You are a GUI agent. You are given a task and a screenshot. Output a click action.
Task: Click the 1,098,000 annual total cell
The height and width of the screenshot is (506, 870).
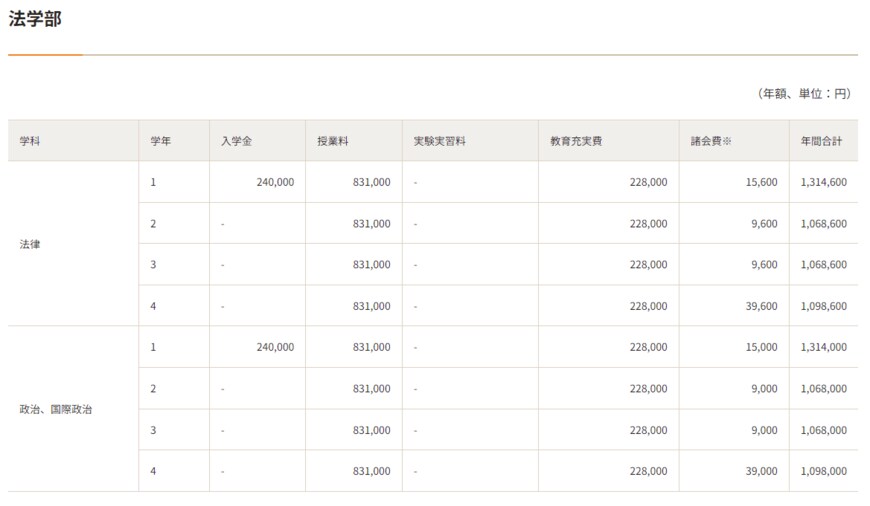[823, 470]
